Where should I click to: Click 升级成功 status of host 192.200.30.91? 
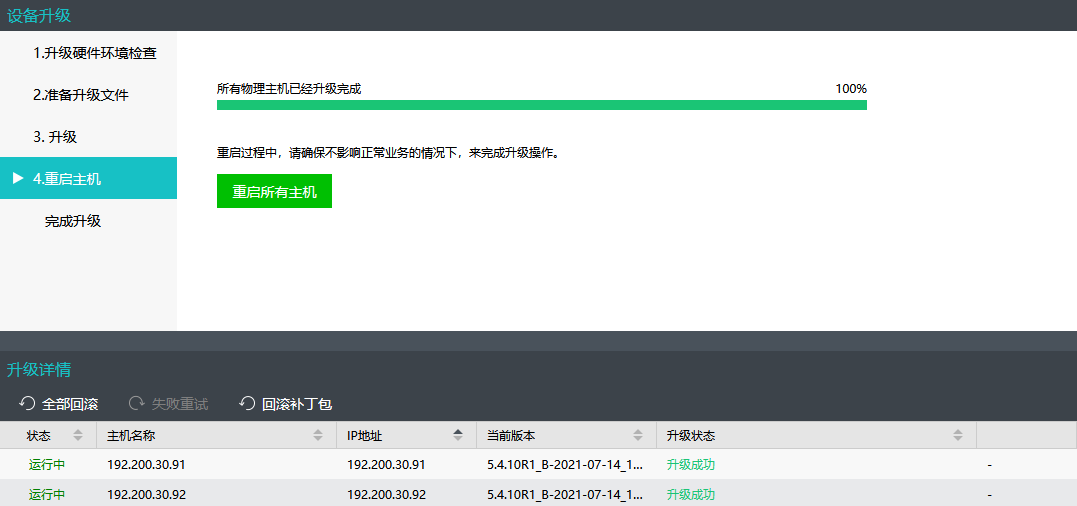(x=690, y=464)
